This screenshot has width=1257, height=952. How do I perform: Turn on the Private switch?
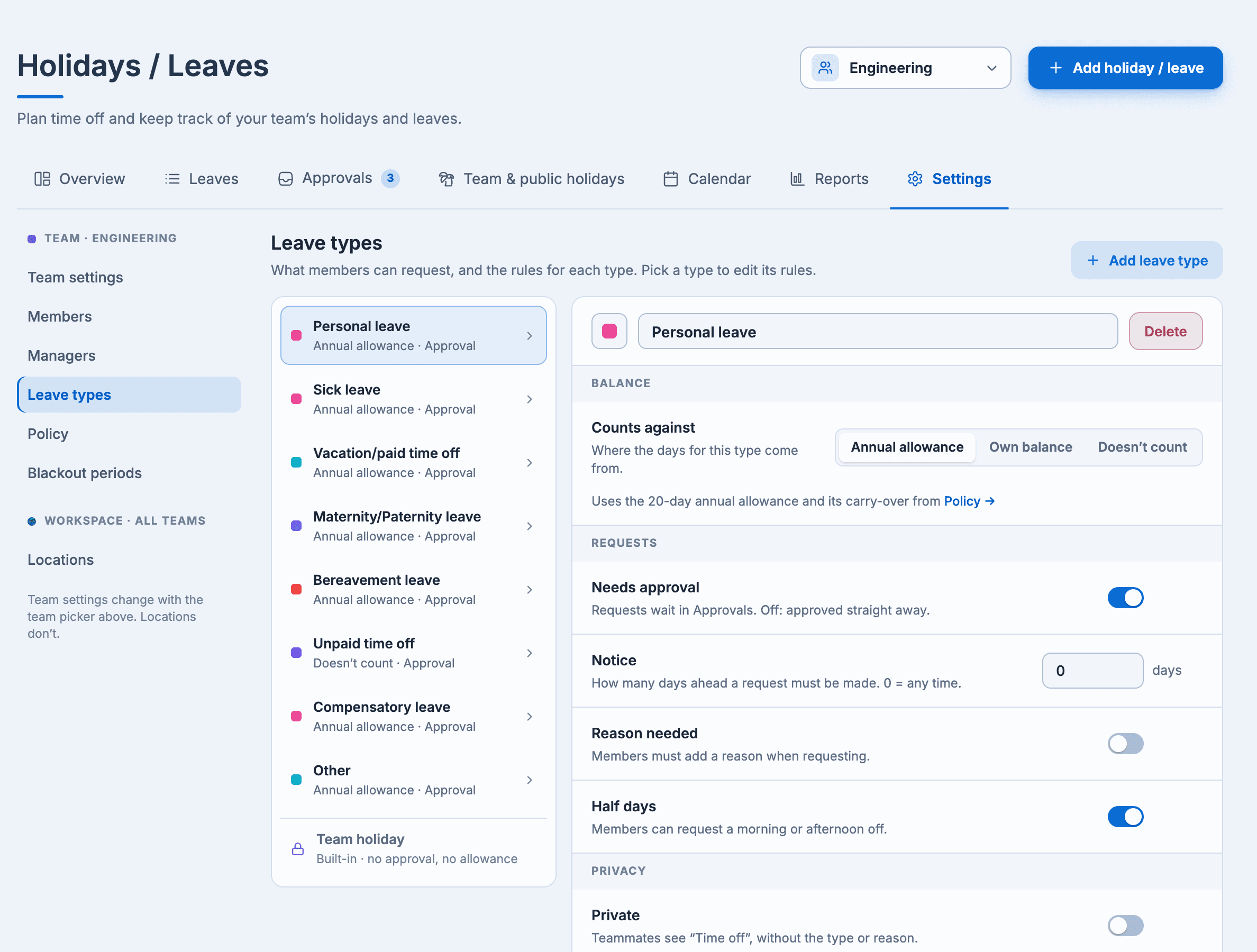1125,926
